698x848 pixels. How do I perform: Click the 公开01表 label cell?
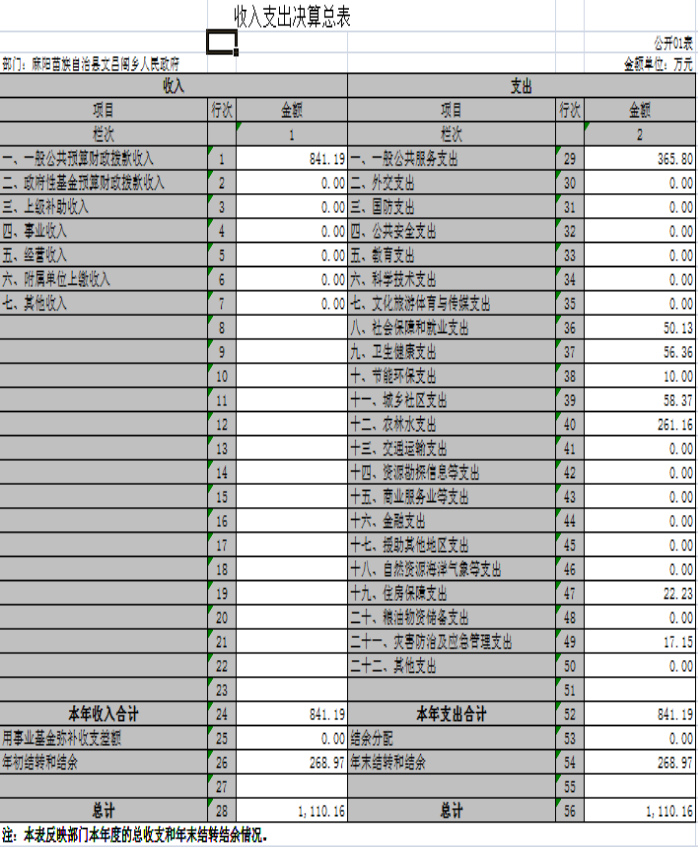tap(672, 43)
